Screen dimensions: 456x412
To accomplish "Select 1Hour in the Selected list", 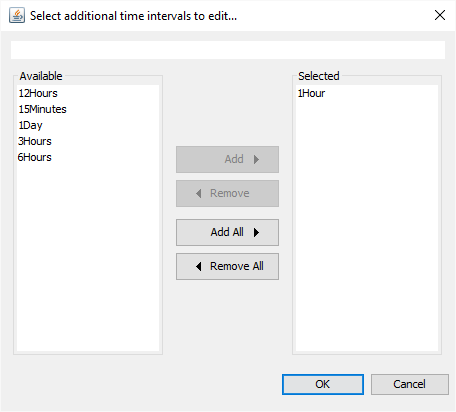I will click(x=311, y=93).
